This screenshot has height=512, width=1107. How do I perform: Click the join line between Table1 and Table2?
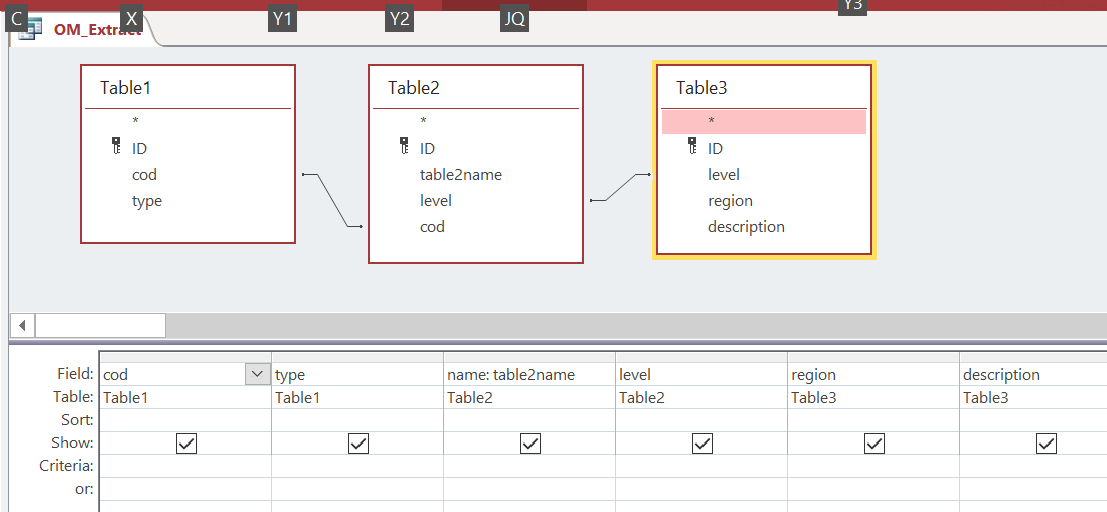[333, 200]
